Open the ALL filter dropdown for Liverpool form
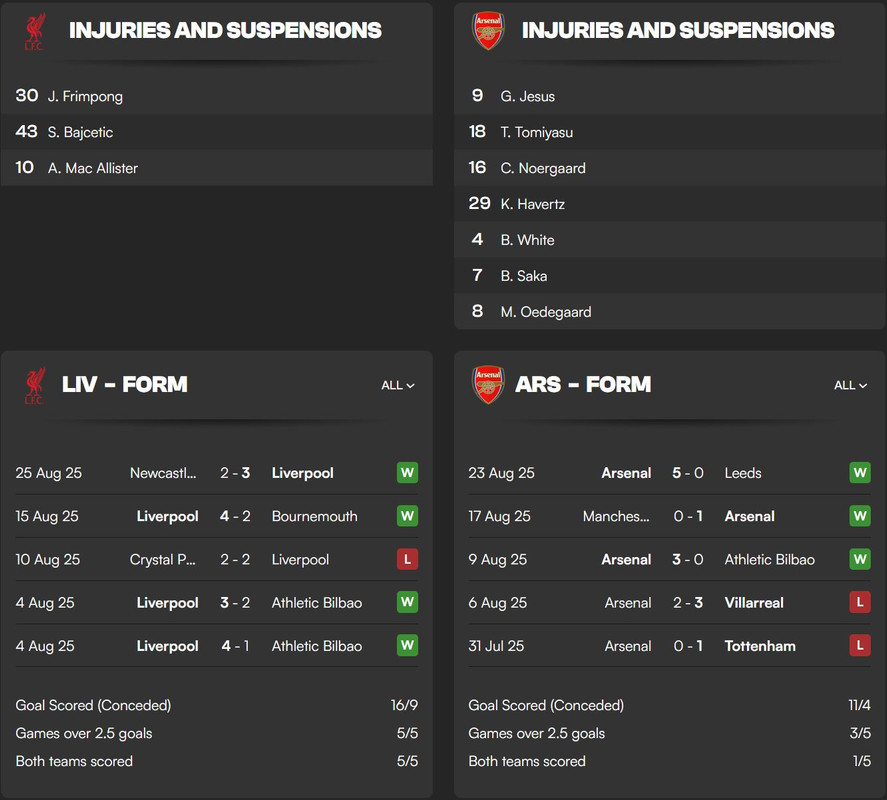The image size is (887, 800). tap(398, 385)
